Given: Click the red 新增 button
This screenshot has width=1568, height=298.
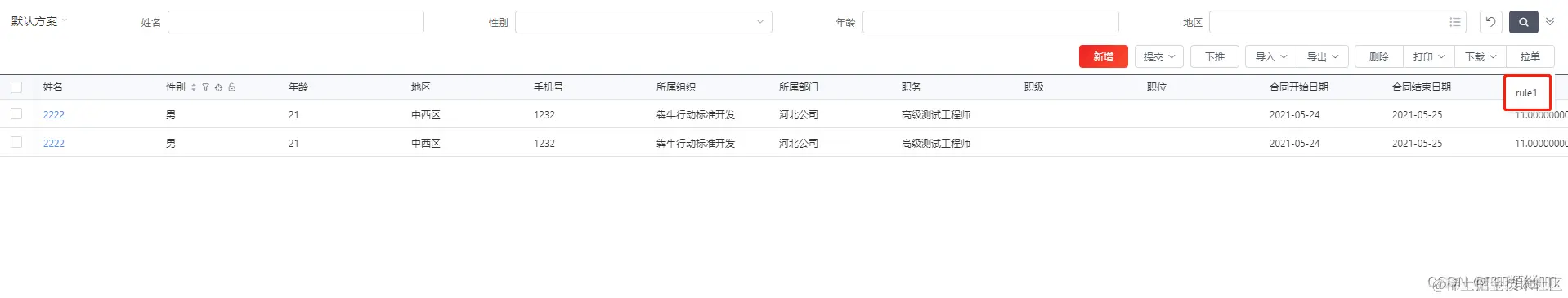Looking at the screenshot, I should [x=1104, y=56].
